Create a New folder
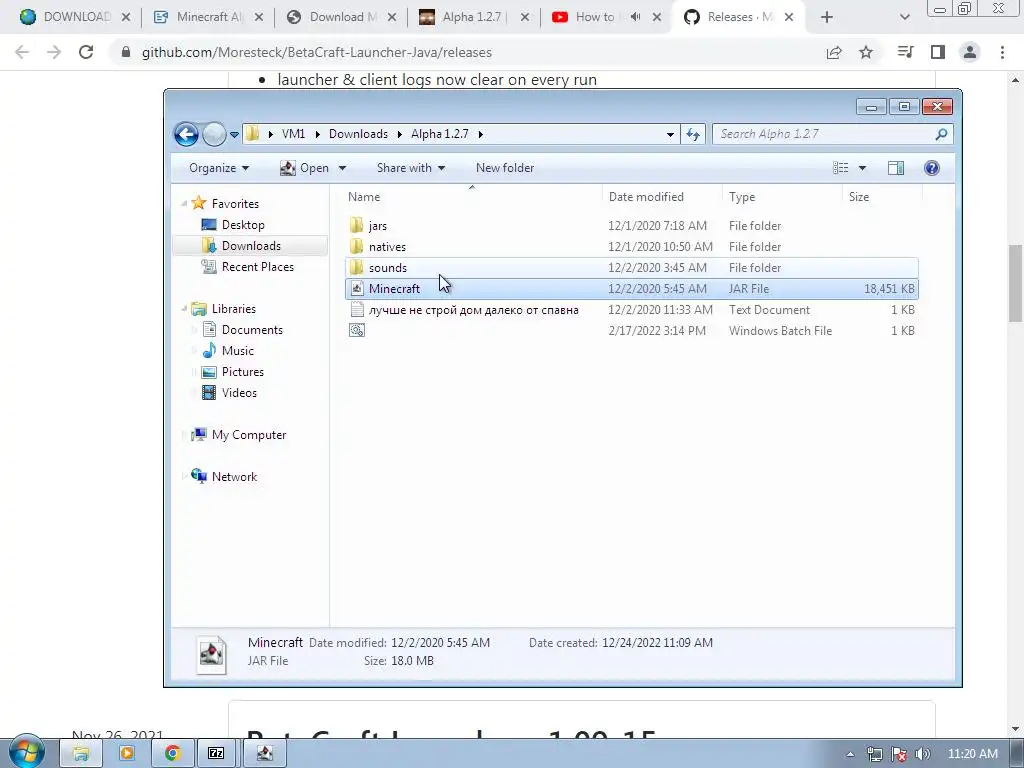The width and height of the screenshot is (1024, 768). (x=505, y=168)
